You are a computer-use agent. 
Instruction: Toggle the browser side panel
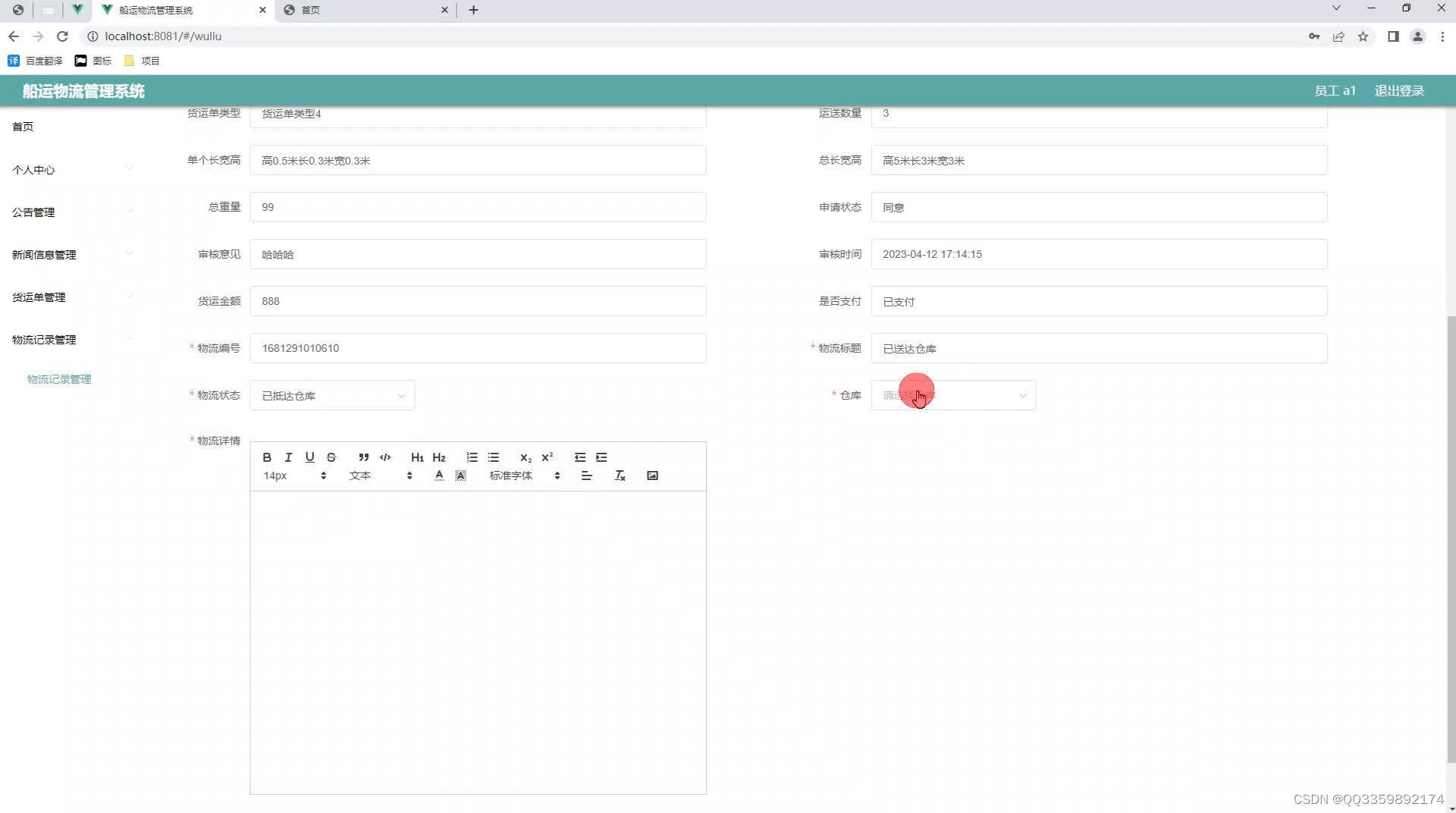click(1393, 36)
